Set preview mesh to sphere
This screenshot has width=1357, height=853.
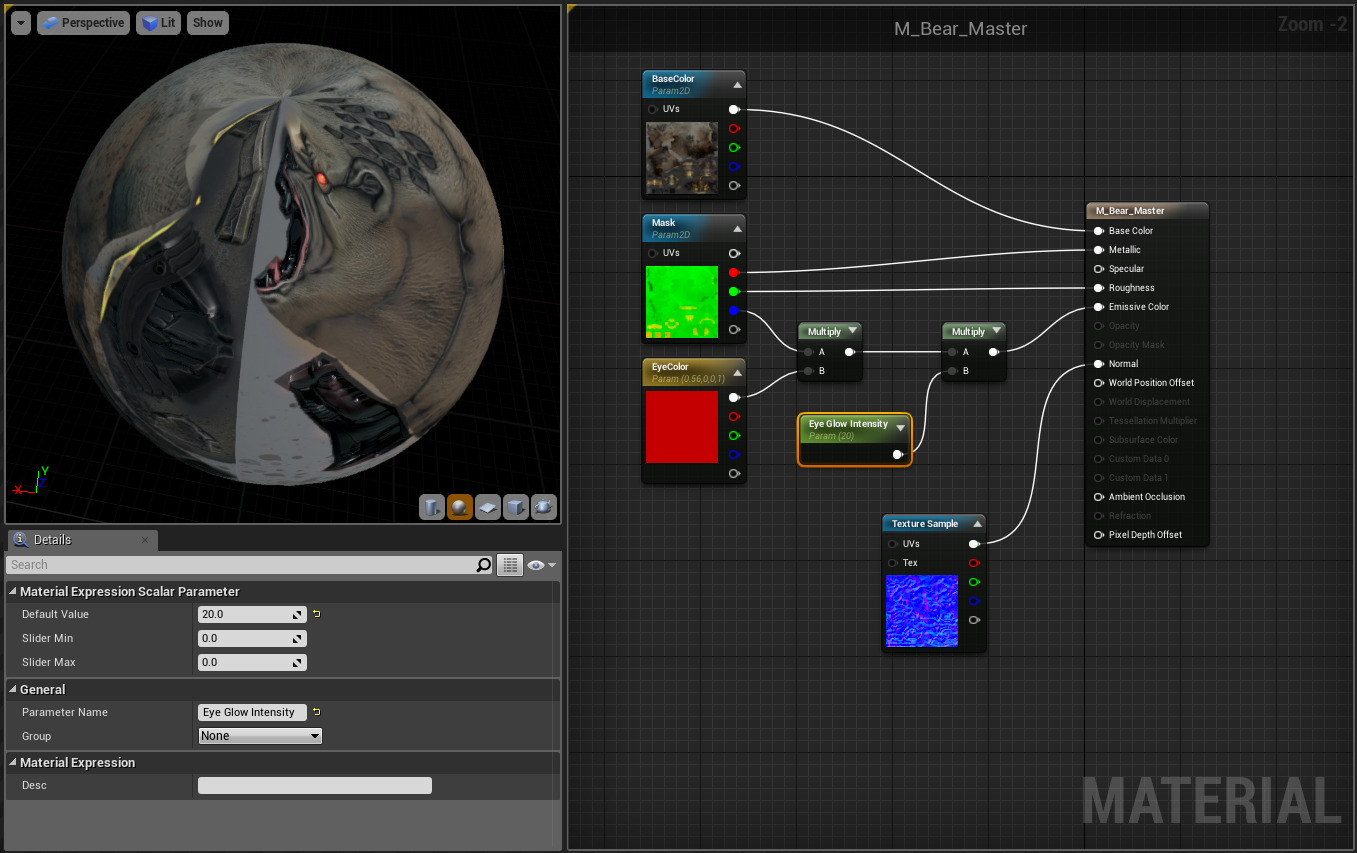click(460, 507)
